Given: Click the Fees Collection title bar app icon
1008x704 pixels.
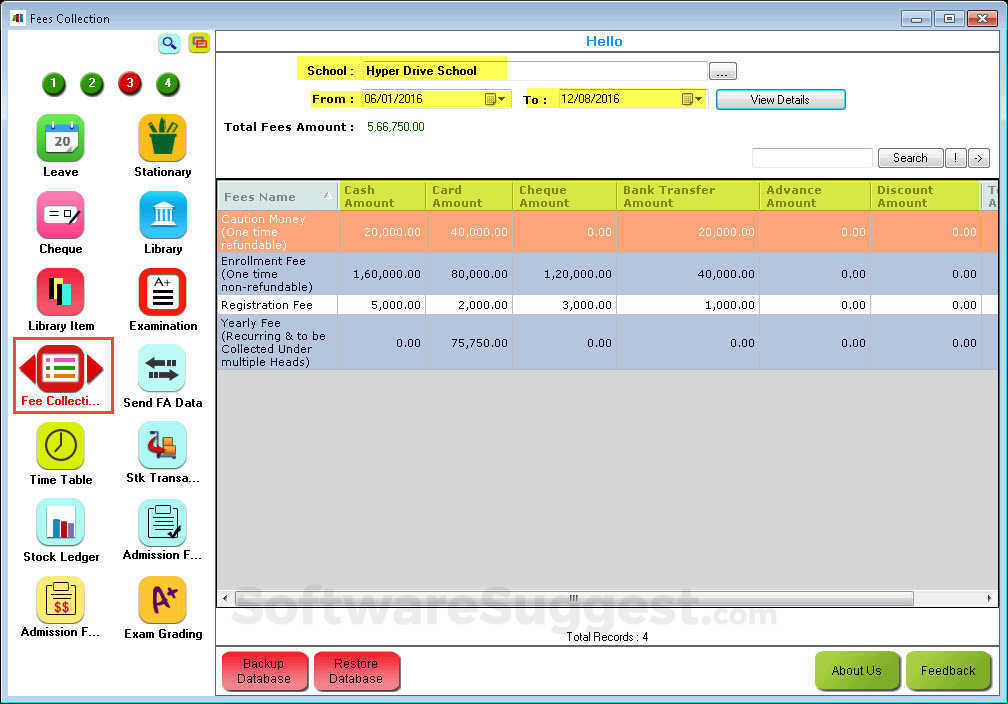Looking at the screenshot, I should pyautogui.click(x=17, y=18).
